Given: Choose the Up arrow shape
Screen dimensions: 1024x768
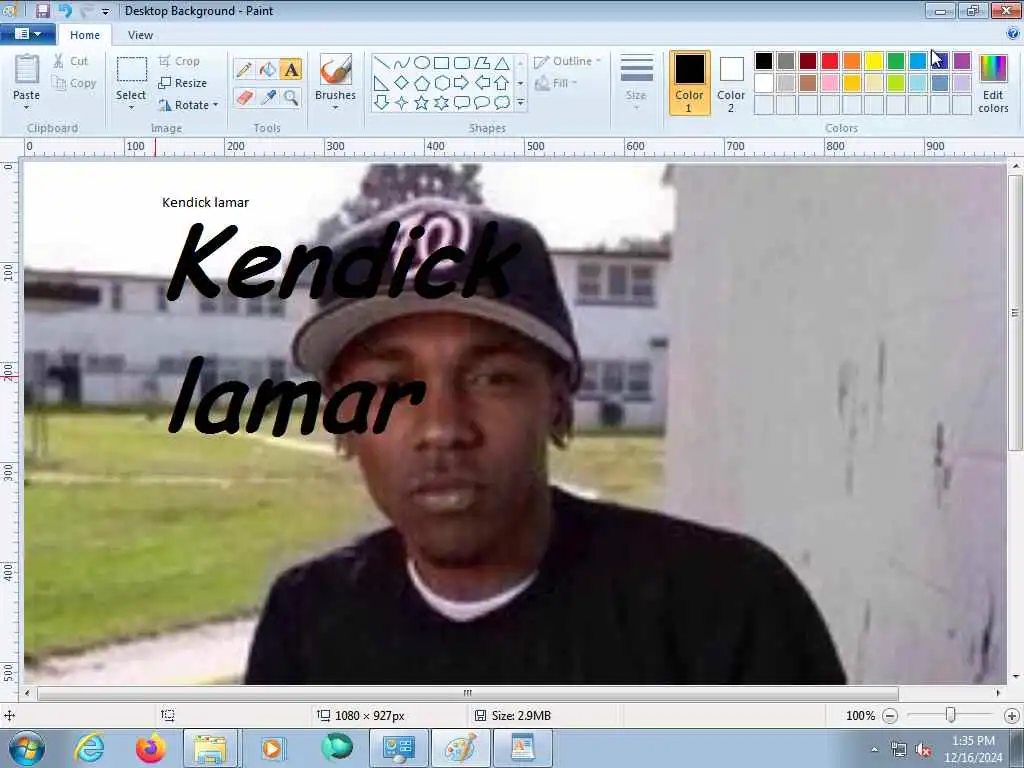Looking at the screenshot, I should (x=502, y=83).
